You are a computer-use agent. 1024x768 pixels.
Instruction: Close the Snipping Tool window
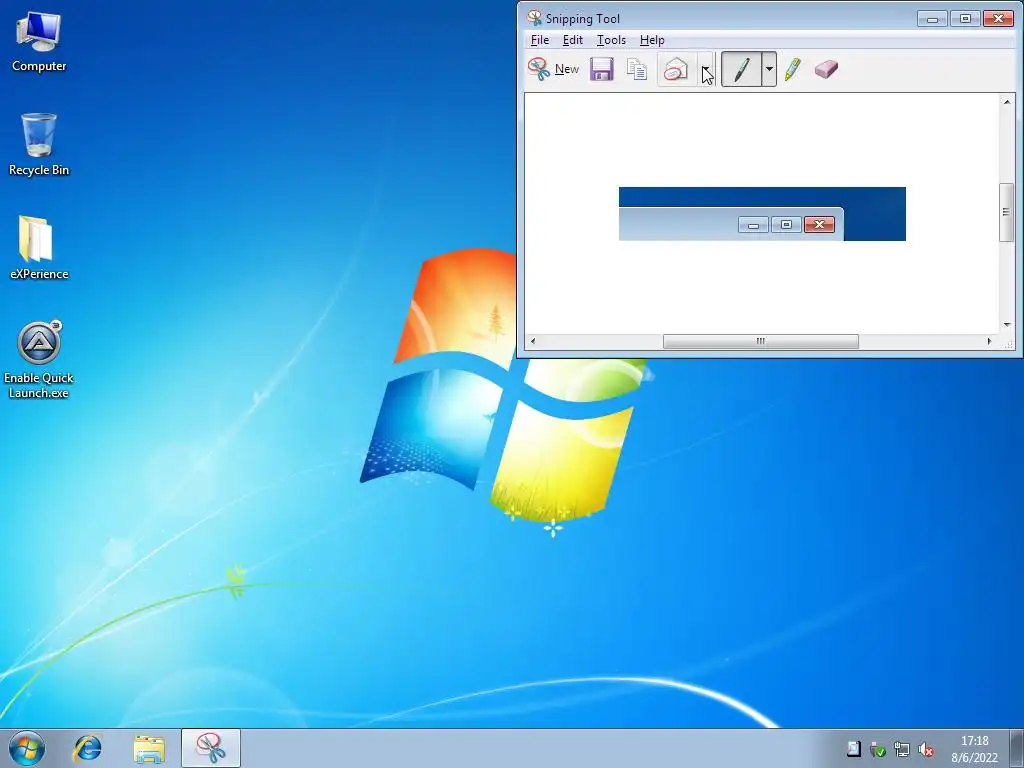(999, 18)
